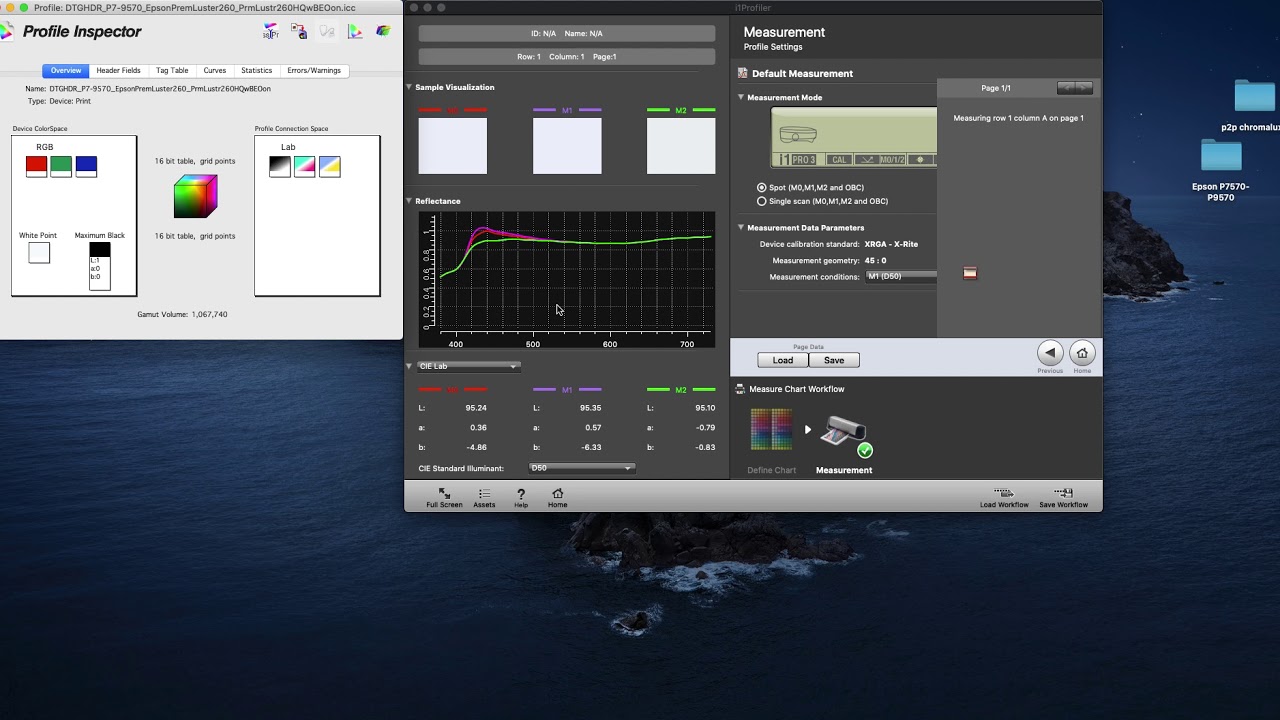The image size is (1280, 720).
Task: Open the Epson P7570-P9570 desktop folder
Action: (x=1221, y=157)
